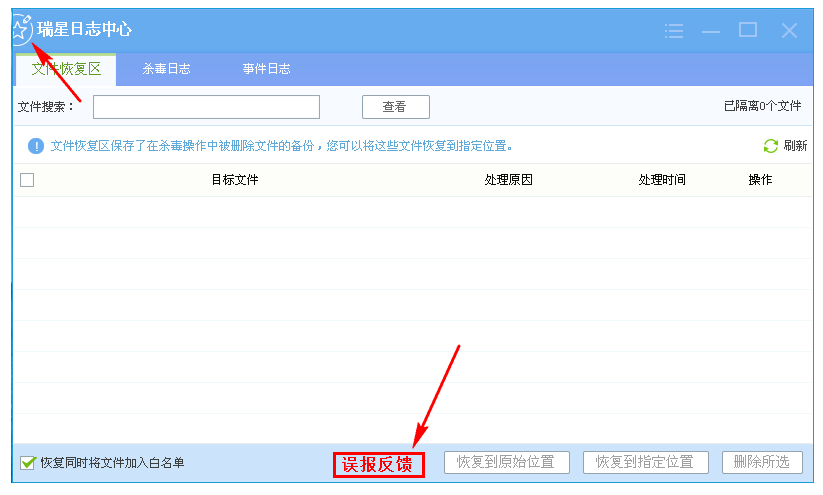Maximize the 瑞星日志中心 window

click(748, 30)
